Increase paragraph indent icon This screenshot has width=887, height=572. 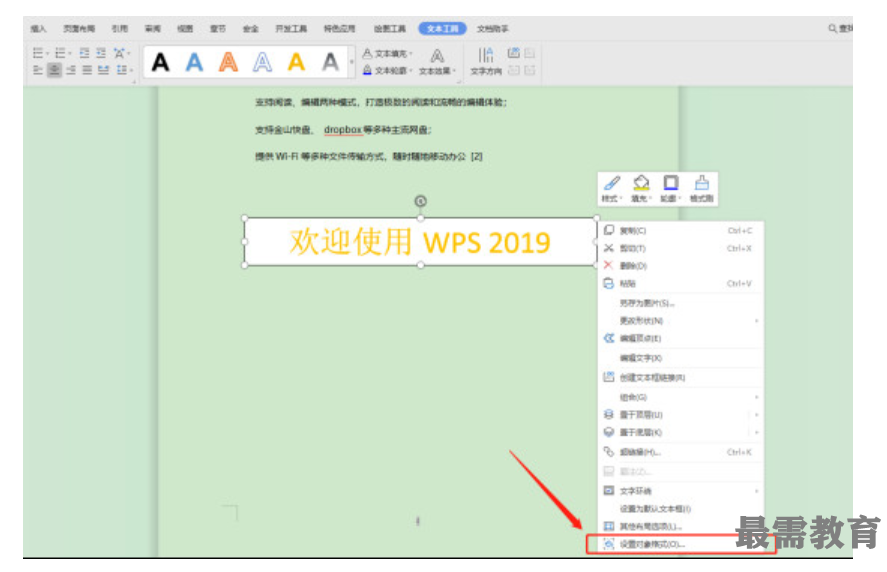[101, 53]
